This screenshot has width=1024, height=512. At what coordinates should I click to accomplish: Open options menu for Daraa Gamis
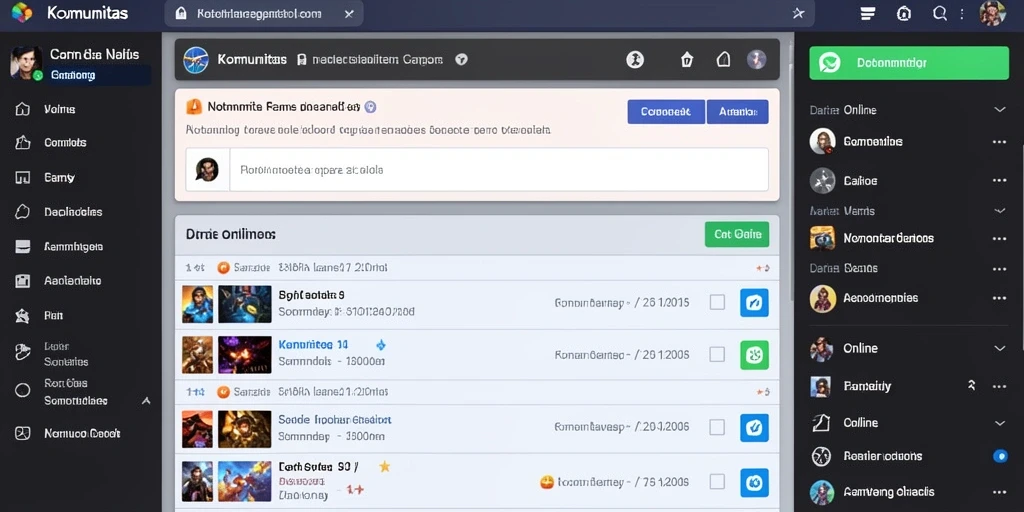(999, 268)
